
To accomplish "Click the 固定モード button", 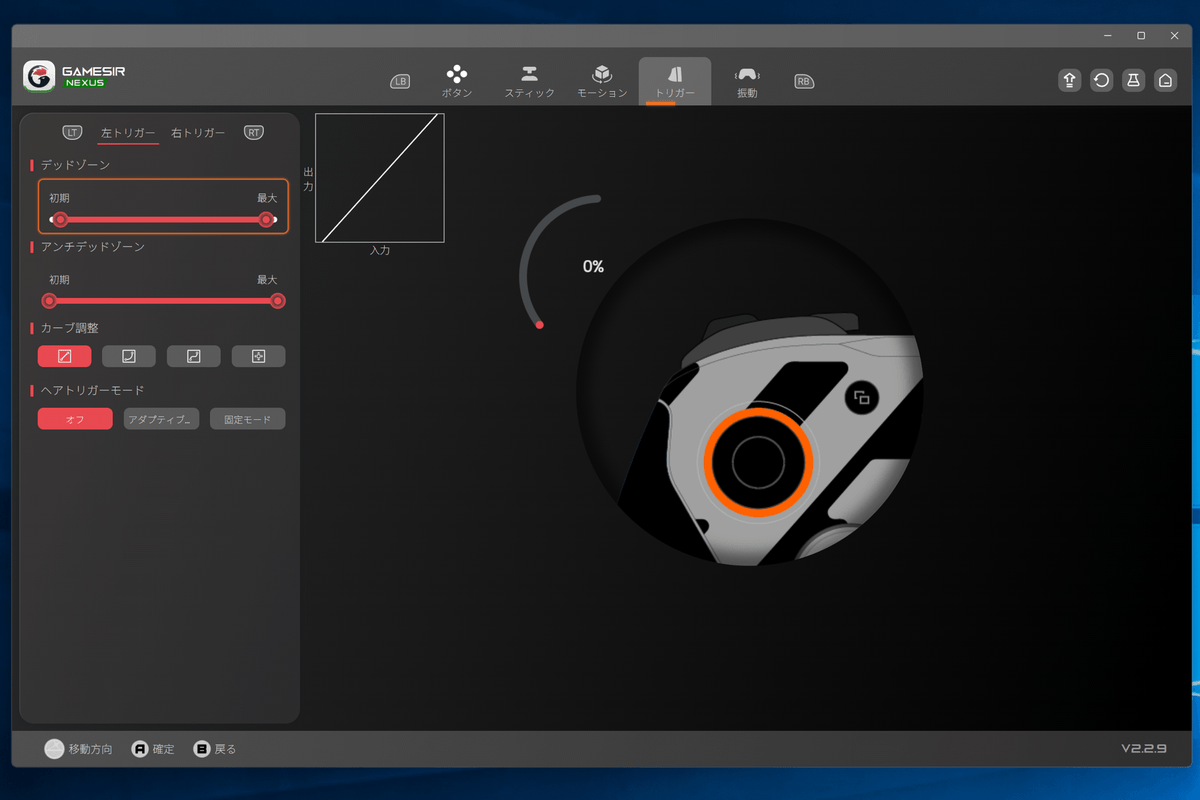I will (247, 419).
